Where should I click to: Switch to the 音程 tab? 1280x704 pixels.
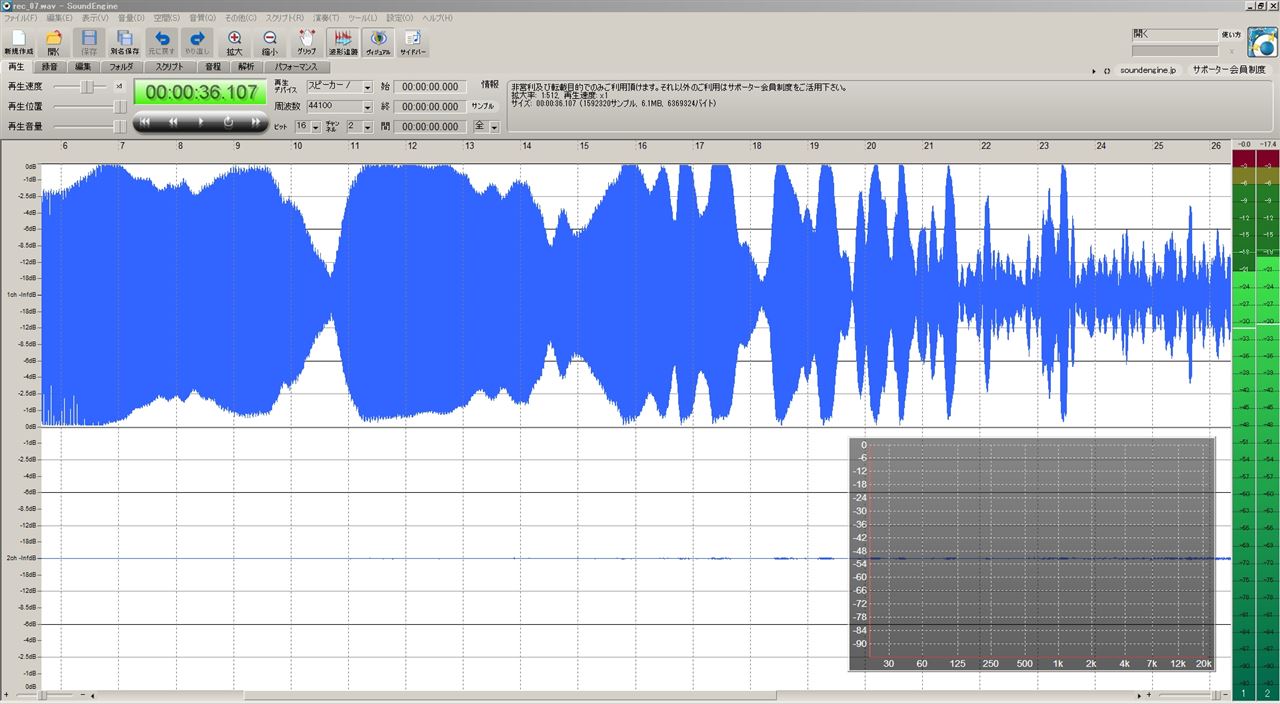(x=212, y=67)
